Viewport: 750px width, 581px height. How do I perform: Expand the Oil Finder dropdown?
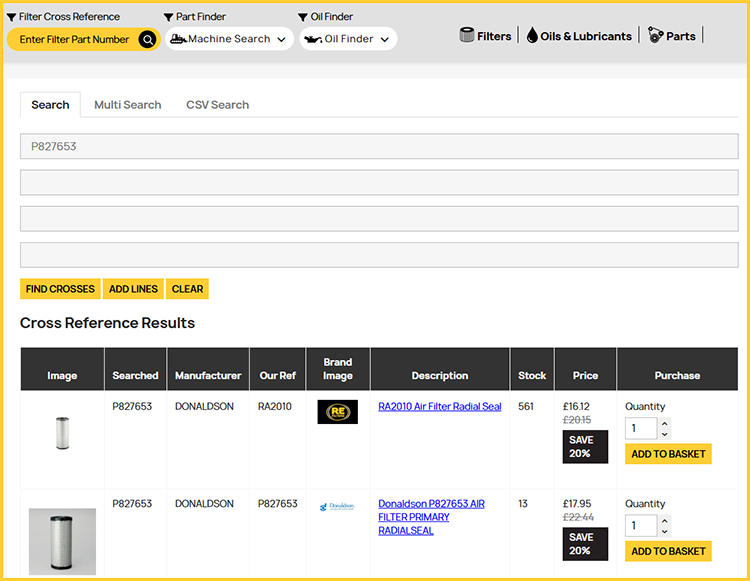pos(385,40)
